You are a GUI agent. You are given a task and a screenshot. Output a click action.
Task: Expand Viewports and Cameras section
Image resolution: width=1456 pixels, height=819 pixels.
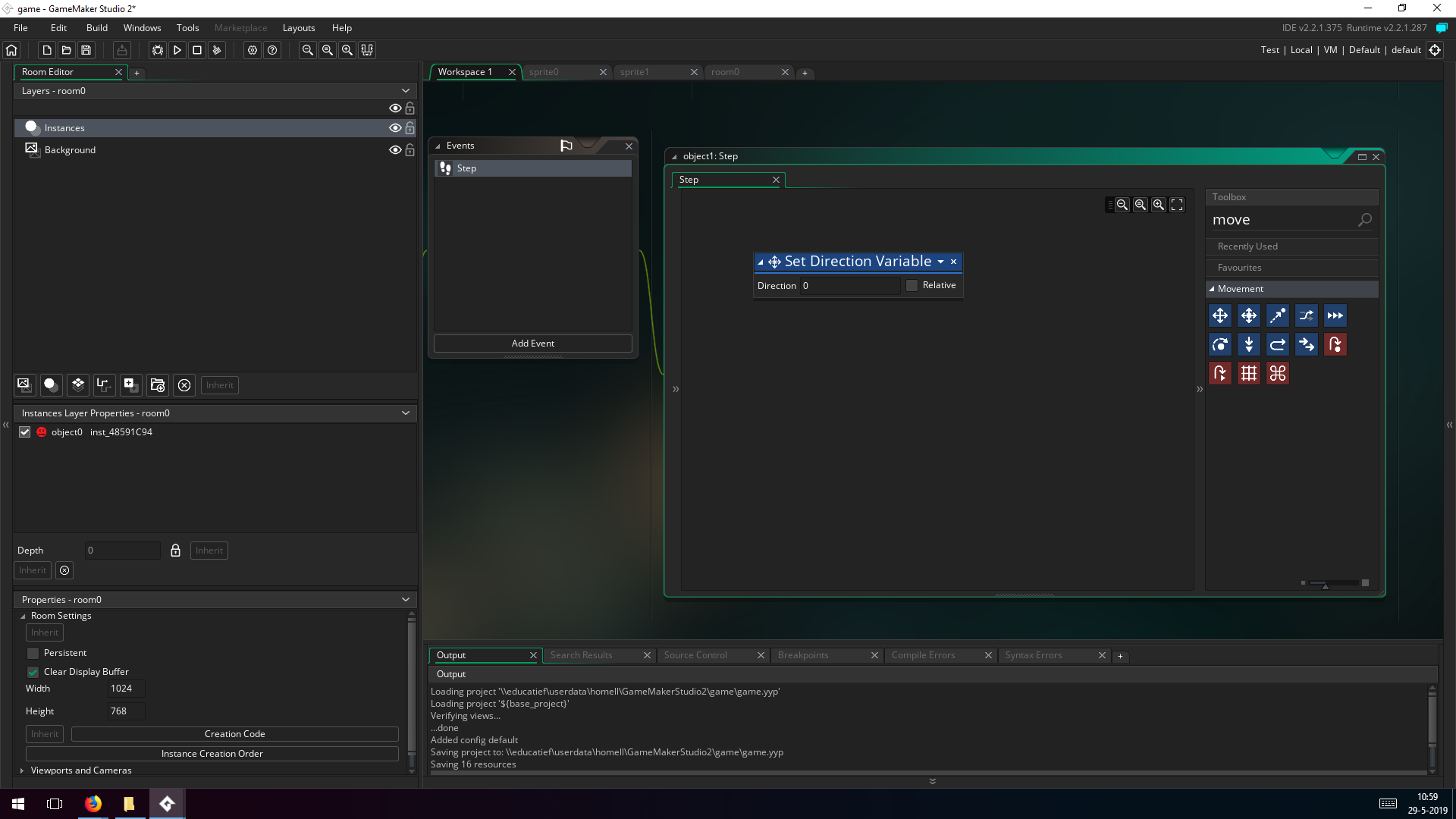(22, 770)
